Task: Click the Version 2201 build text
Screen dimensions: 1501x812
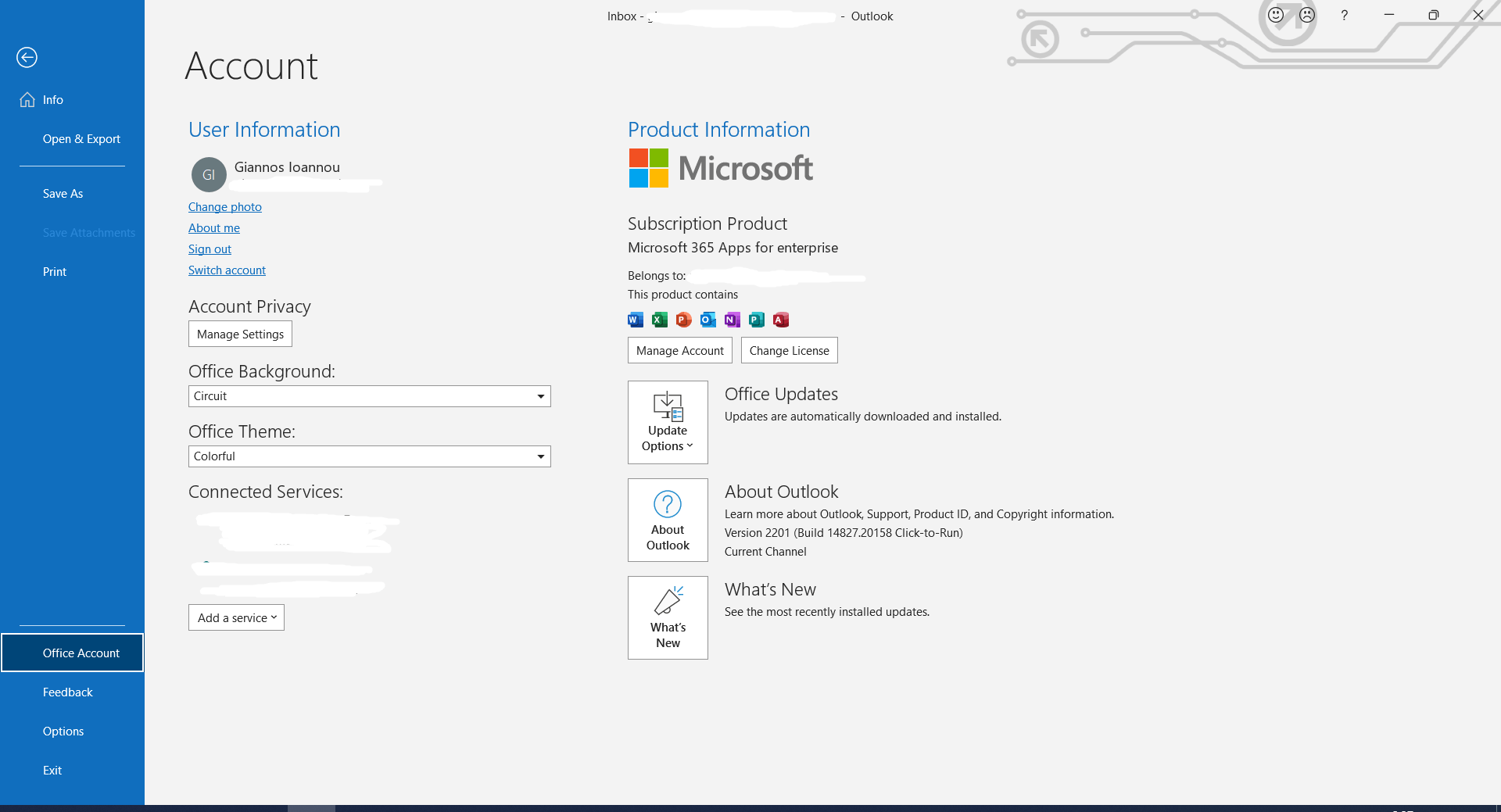Action: click(844, 533)
